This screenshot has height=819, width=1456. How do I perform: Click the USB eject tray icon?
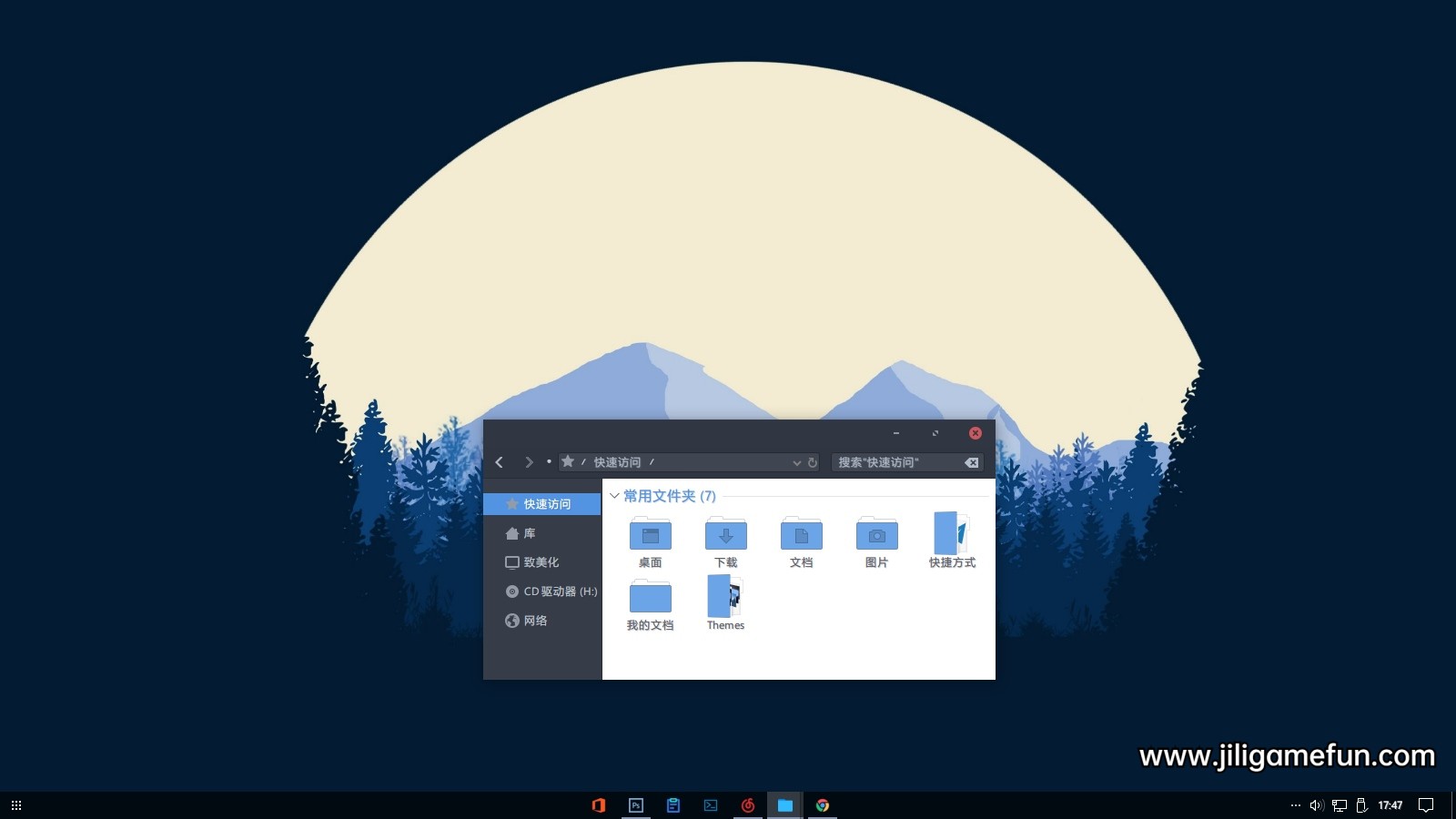[1362, 805]
